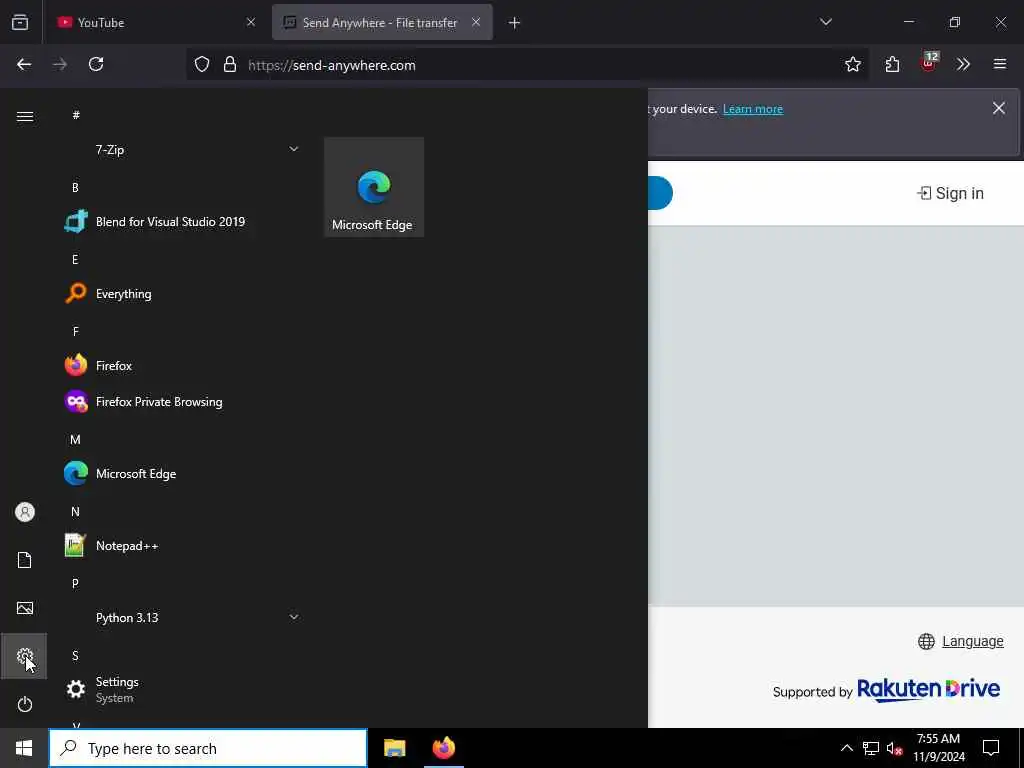Focus the Type here to search box

point(208,748)
